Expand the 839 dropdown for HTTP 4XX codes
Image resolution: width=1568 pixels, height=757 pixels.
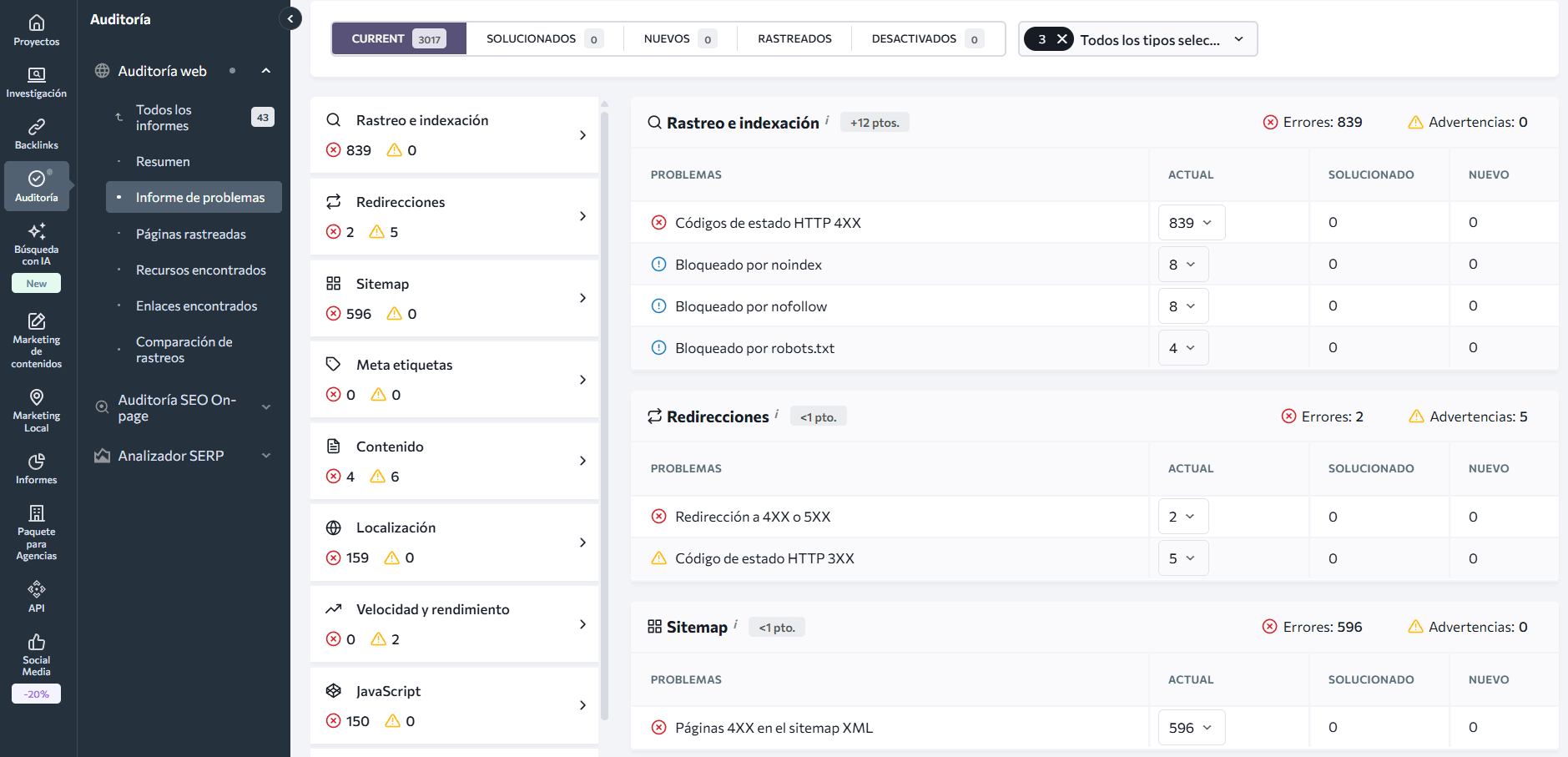1191,223
